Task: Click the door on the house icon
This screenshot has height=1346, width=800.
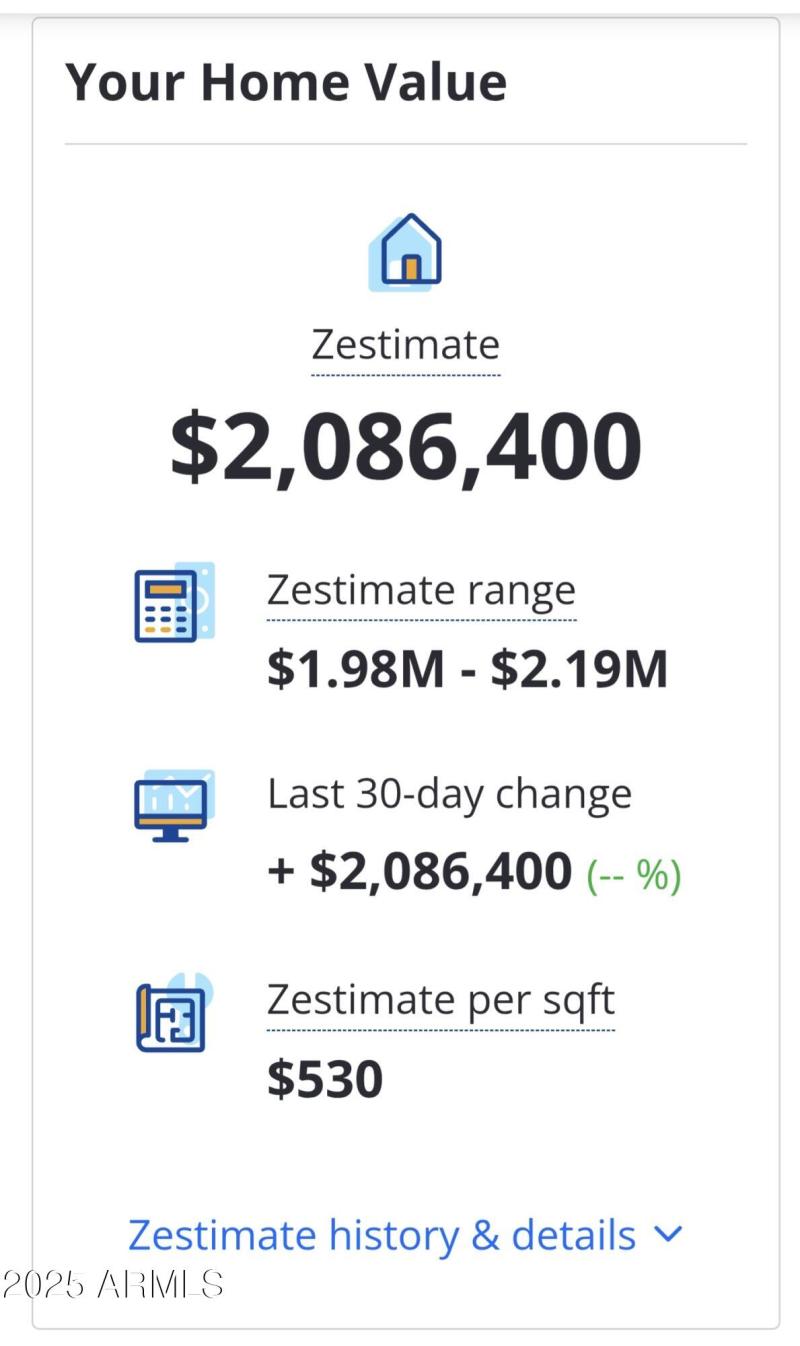Action: (410, 267)
